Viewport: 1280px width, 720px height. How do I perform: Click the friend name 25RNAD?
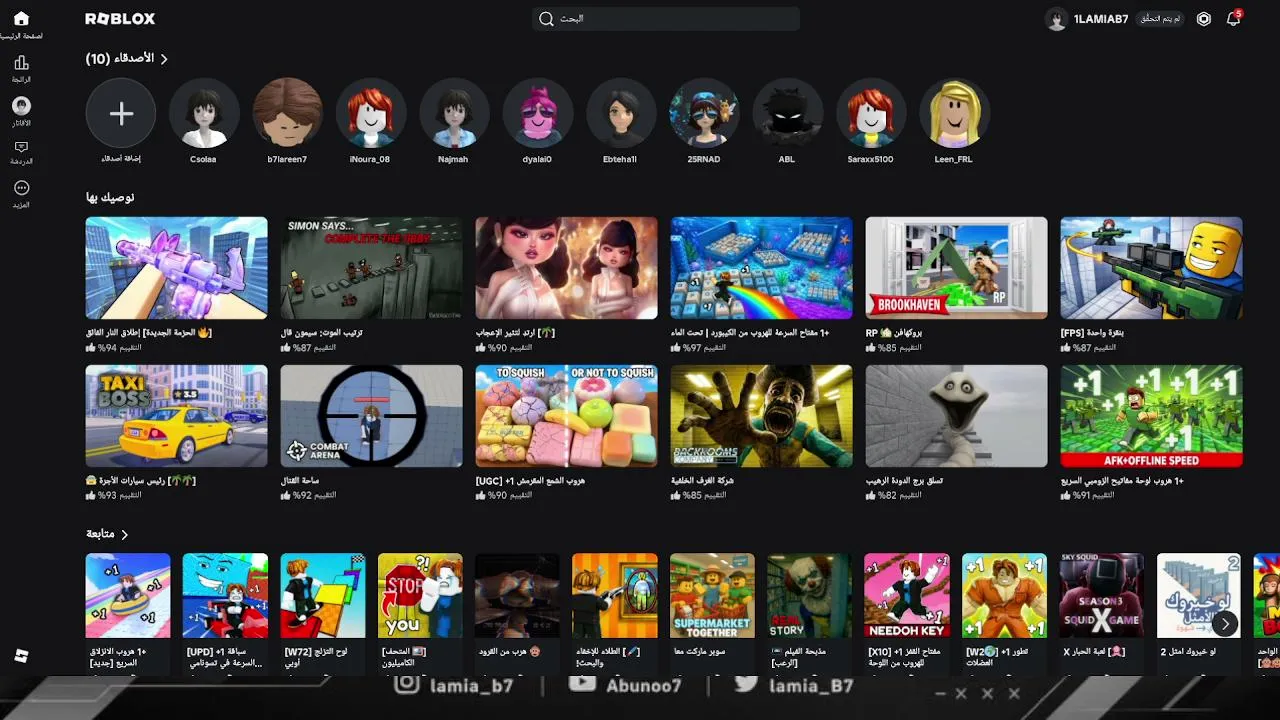pos(704,159)
